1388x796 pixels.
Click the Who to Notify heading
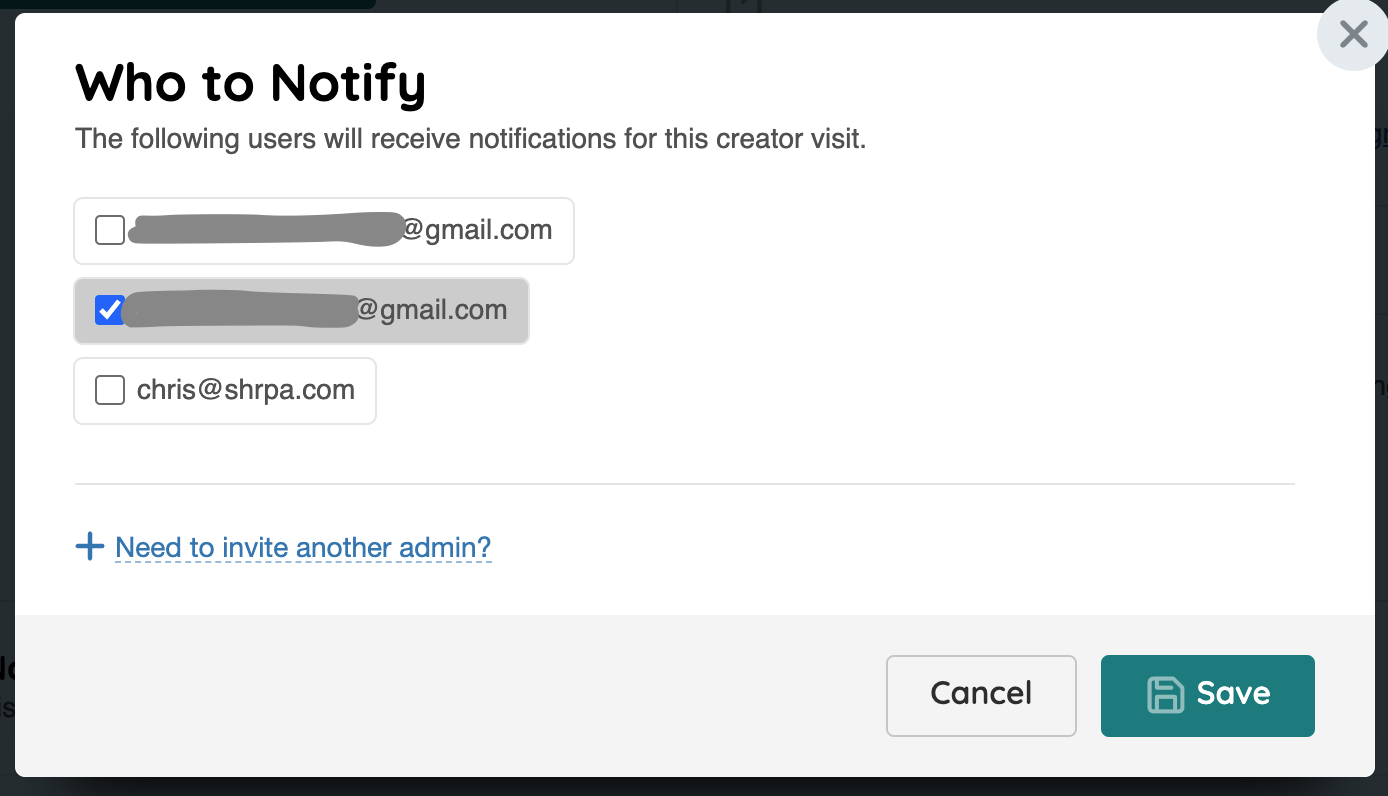click(x=250, y=83)
